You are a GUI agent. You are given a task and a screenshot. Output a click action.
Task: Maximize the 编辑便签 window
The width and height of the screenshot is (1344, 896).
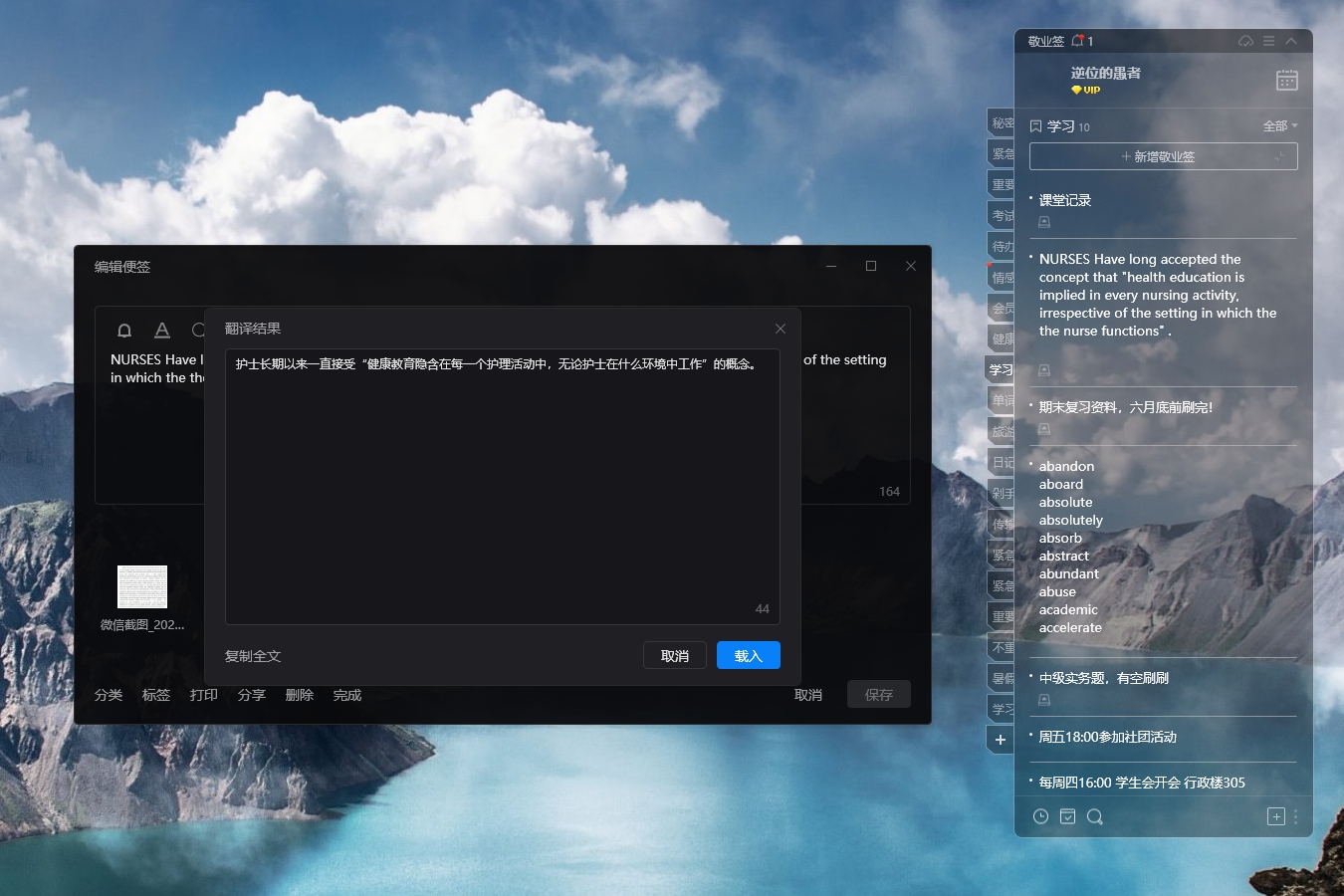(871, 266)
